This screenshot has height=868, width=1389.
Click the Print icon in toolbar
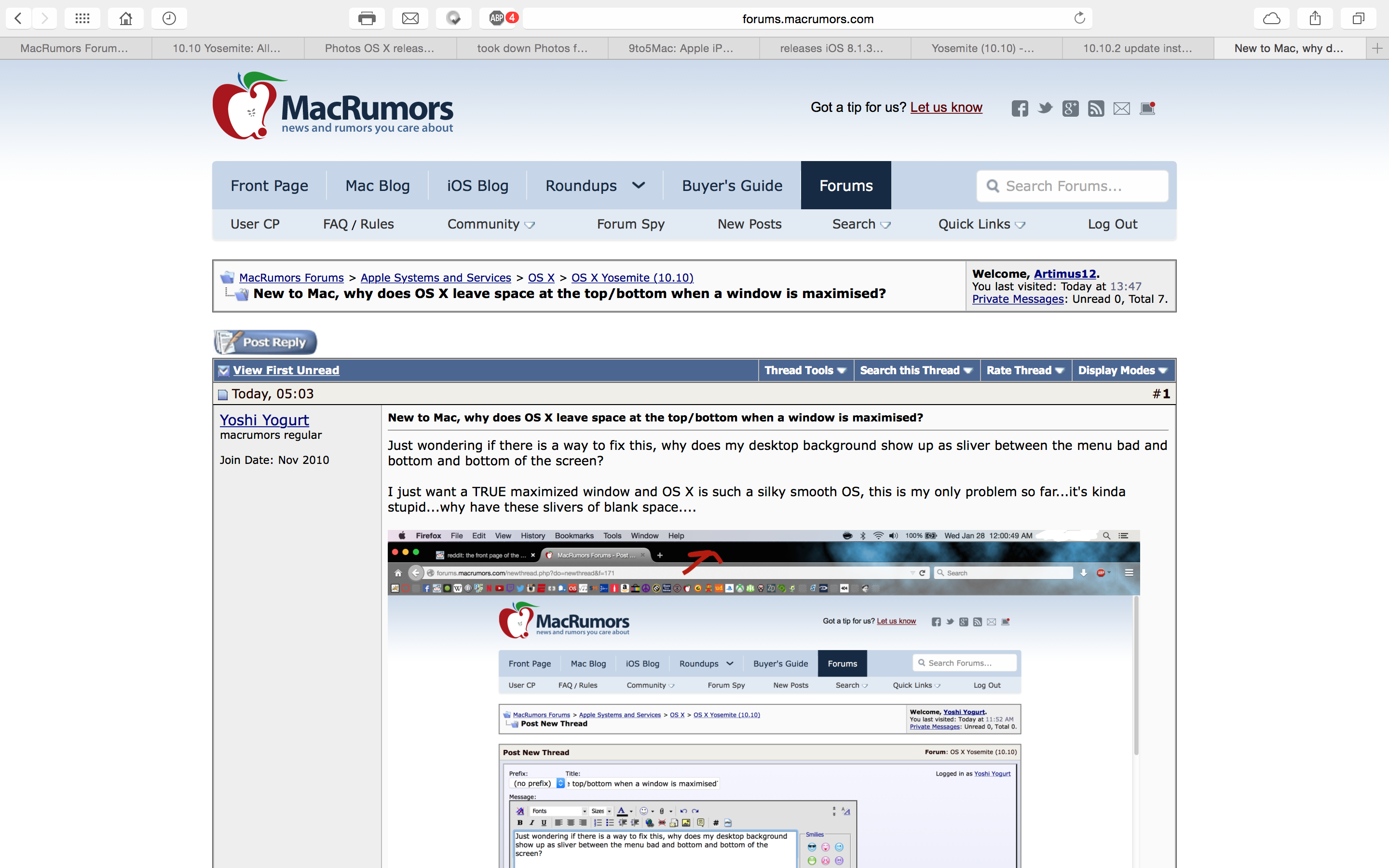367,18
